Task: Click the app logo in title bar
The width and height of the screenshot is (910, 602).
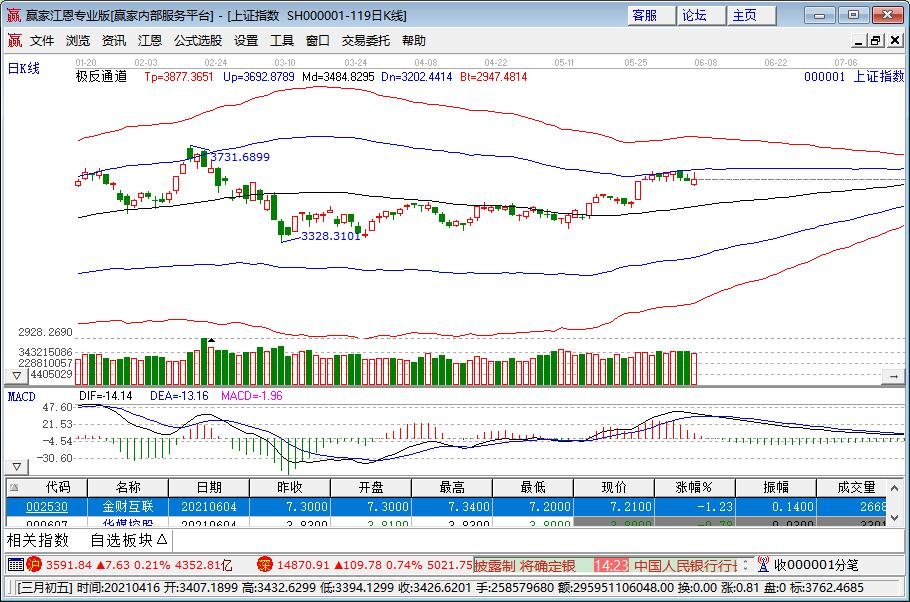Action: coord(13,15)
